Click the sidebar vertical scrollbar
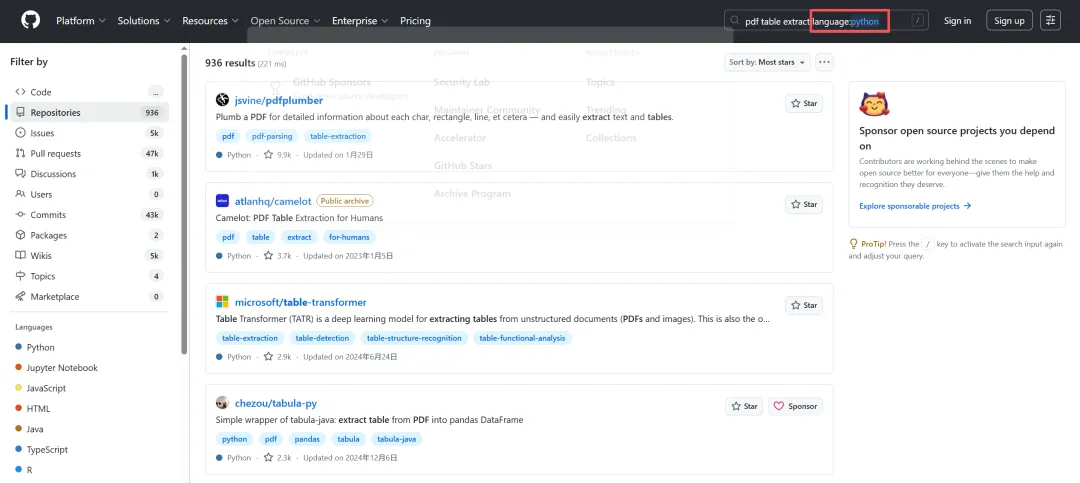 pos(184,203)
